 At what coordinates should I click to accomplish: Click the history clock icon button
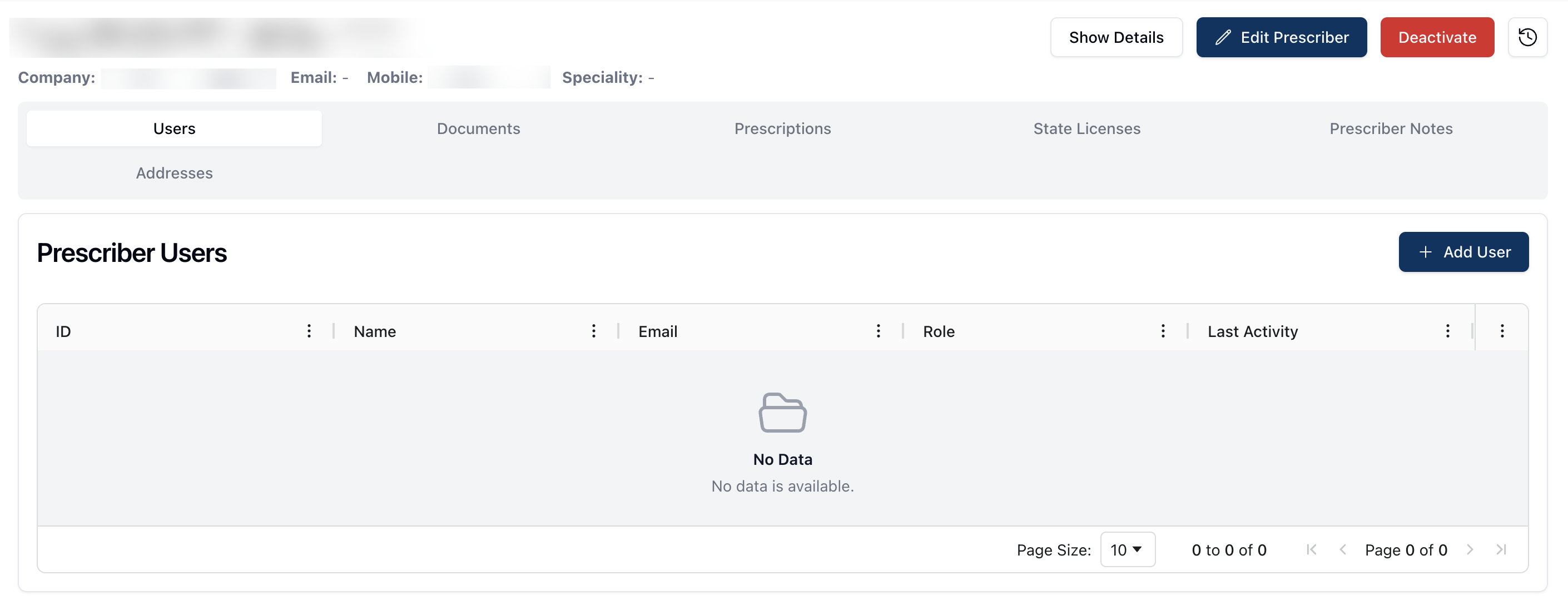[1527, 37]
